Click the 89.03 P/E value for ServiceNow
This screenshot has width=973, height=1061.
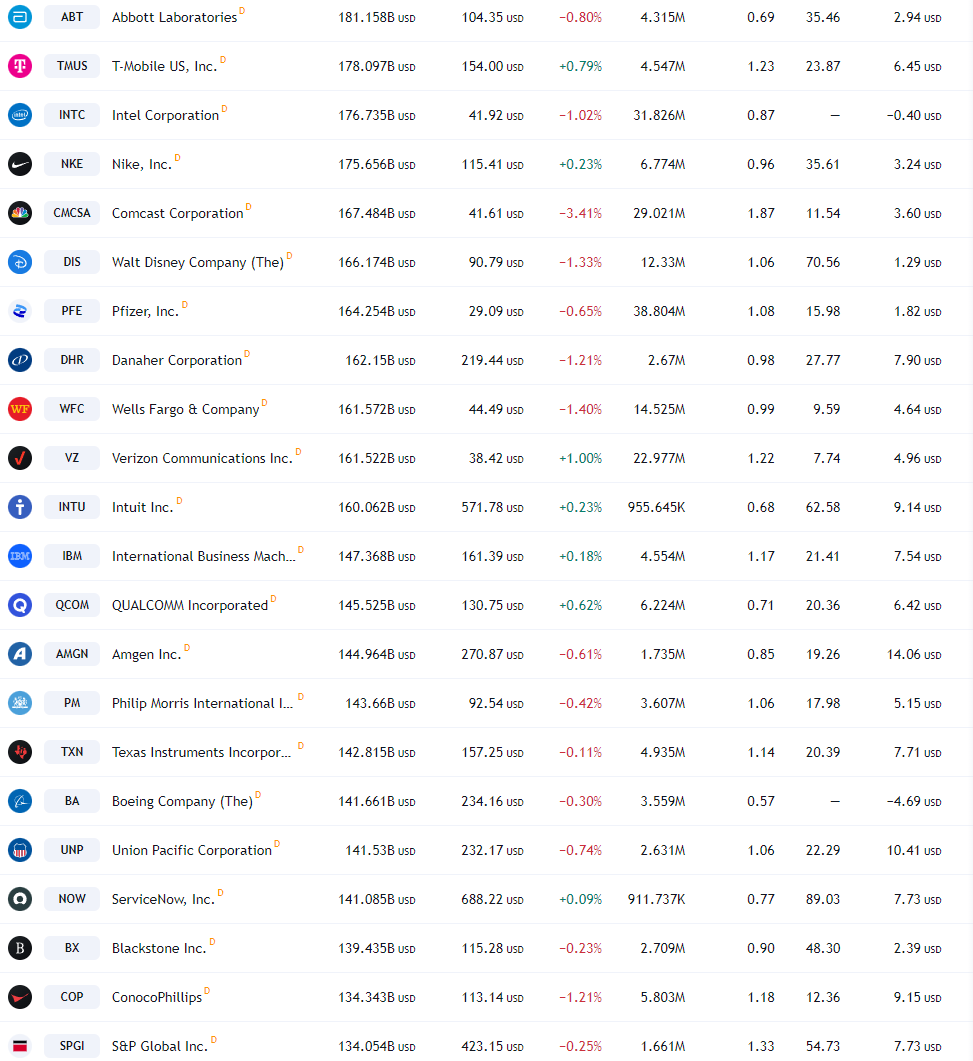coord(823,899)
